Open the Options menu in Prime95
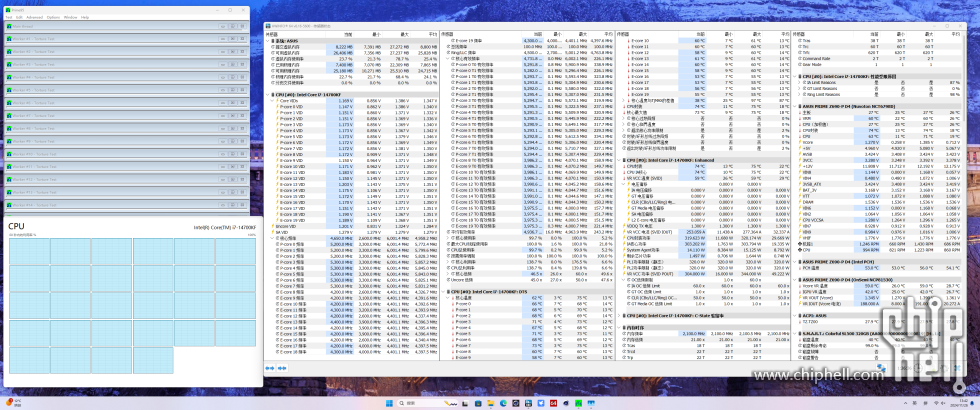The height and width of the screenshot is (410, 980). coord(53,17)
